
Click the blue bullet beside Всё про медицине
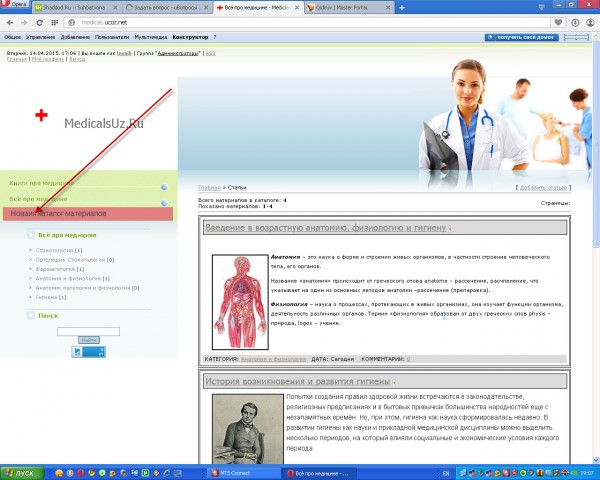[165, 203]
